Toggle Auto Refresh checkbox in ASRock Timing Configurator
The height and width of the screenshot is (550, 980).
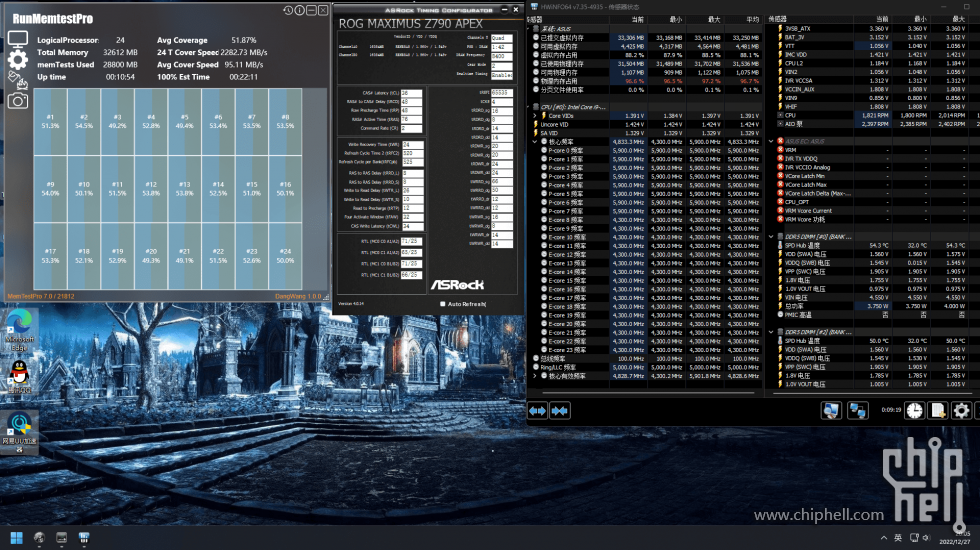point(443,304)
